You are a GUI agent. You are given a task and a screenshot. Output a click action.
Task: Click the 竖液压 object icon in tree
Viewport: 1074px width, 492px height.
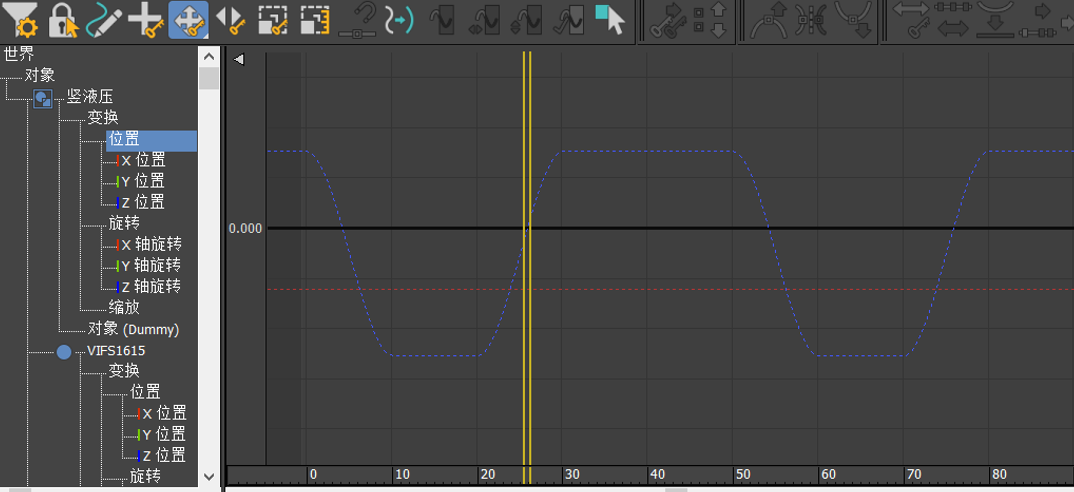(x=43, y=98)
